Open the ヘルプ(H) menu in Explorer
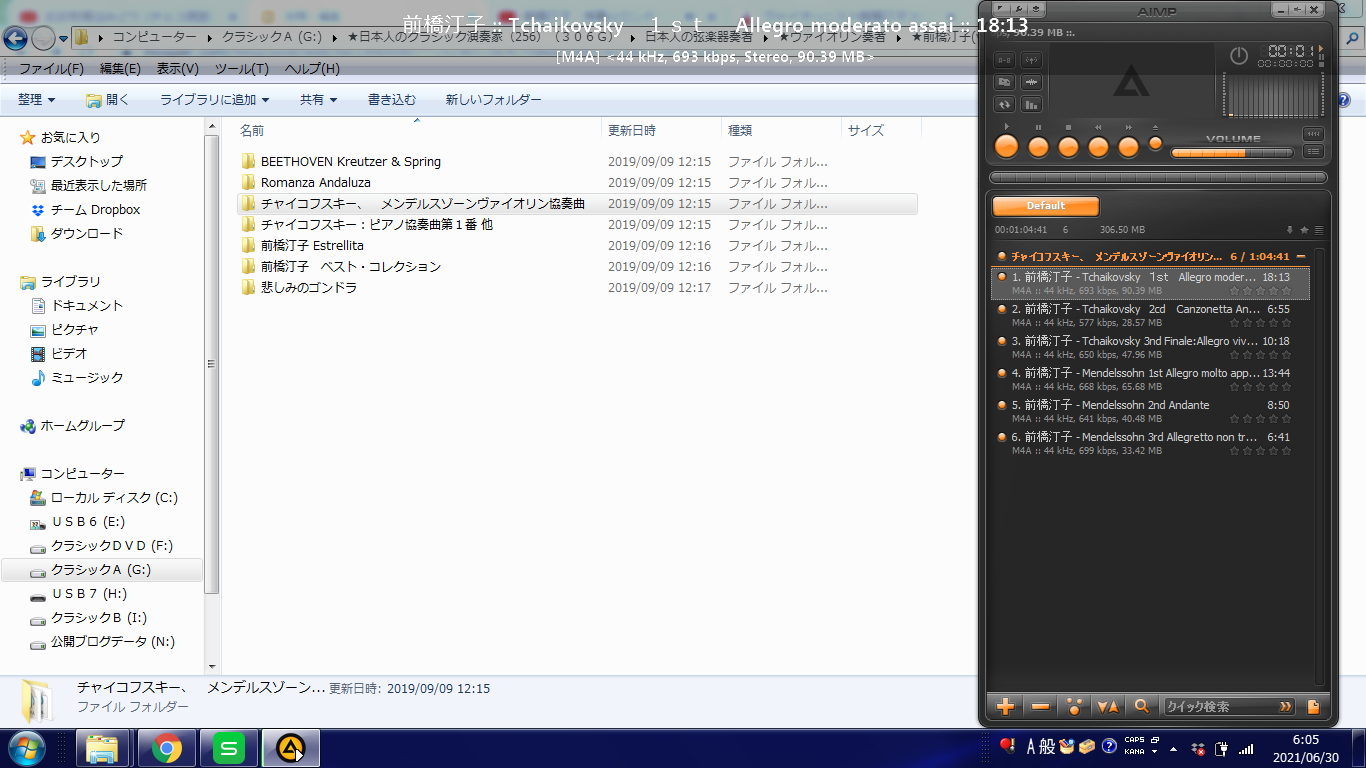 point(312,69)
